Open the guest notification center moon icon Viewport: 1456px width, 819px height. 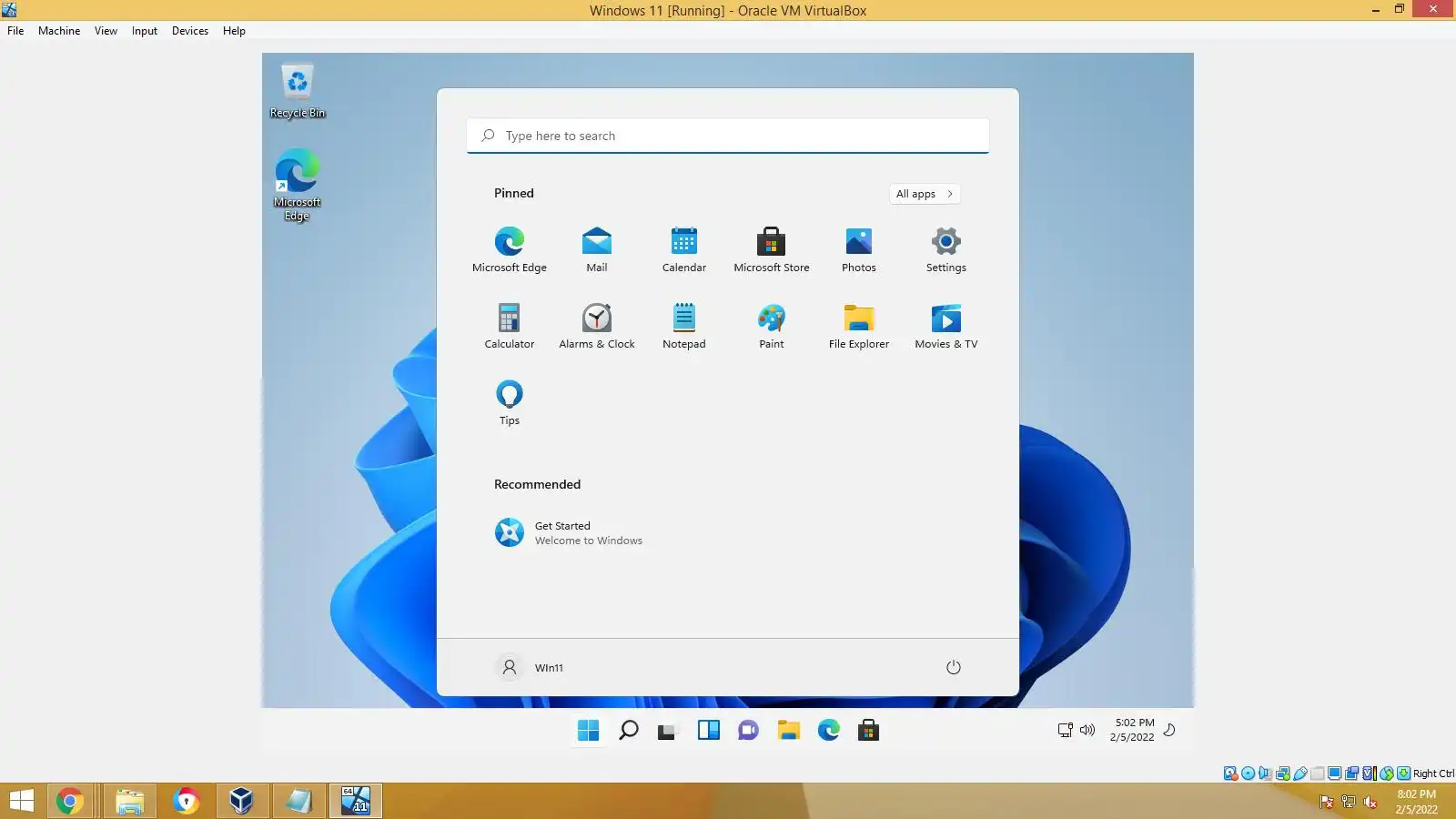click(x=1170, y=730)
